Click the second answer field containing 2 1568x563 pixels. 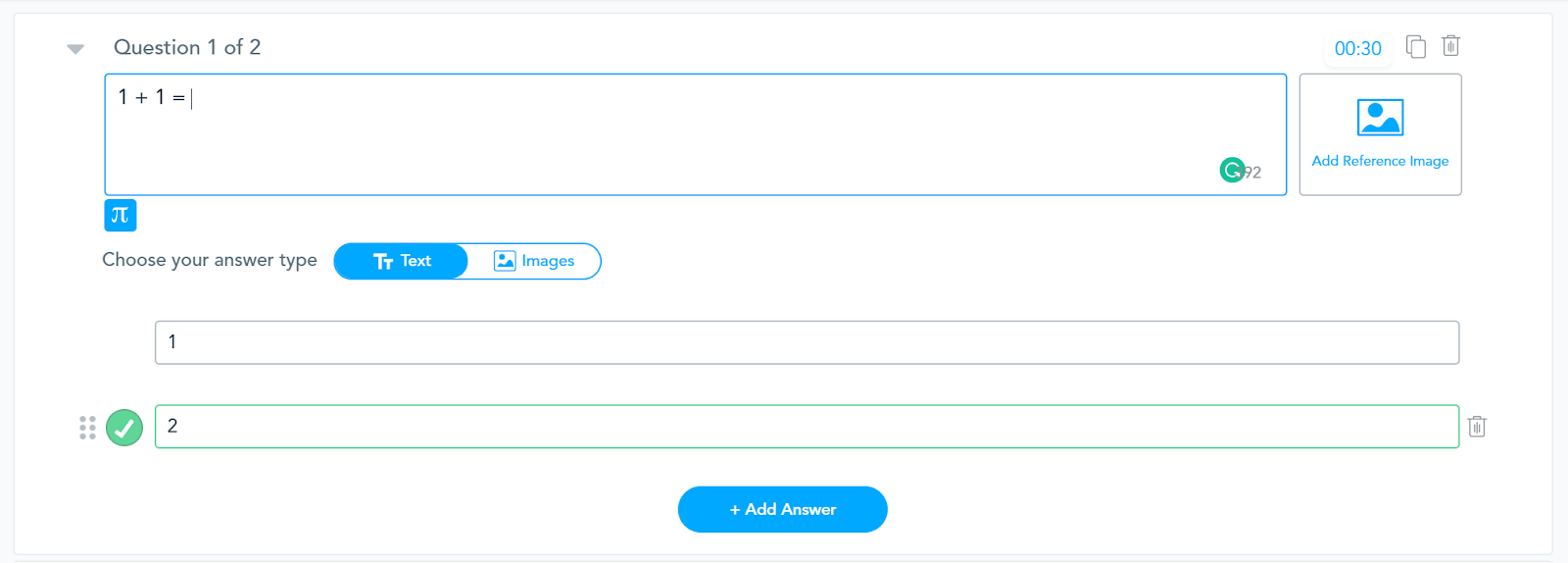pos(807,427)
